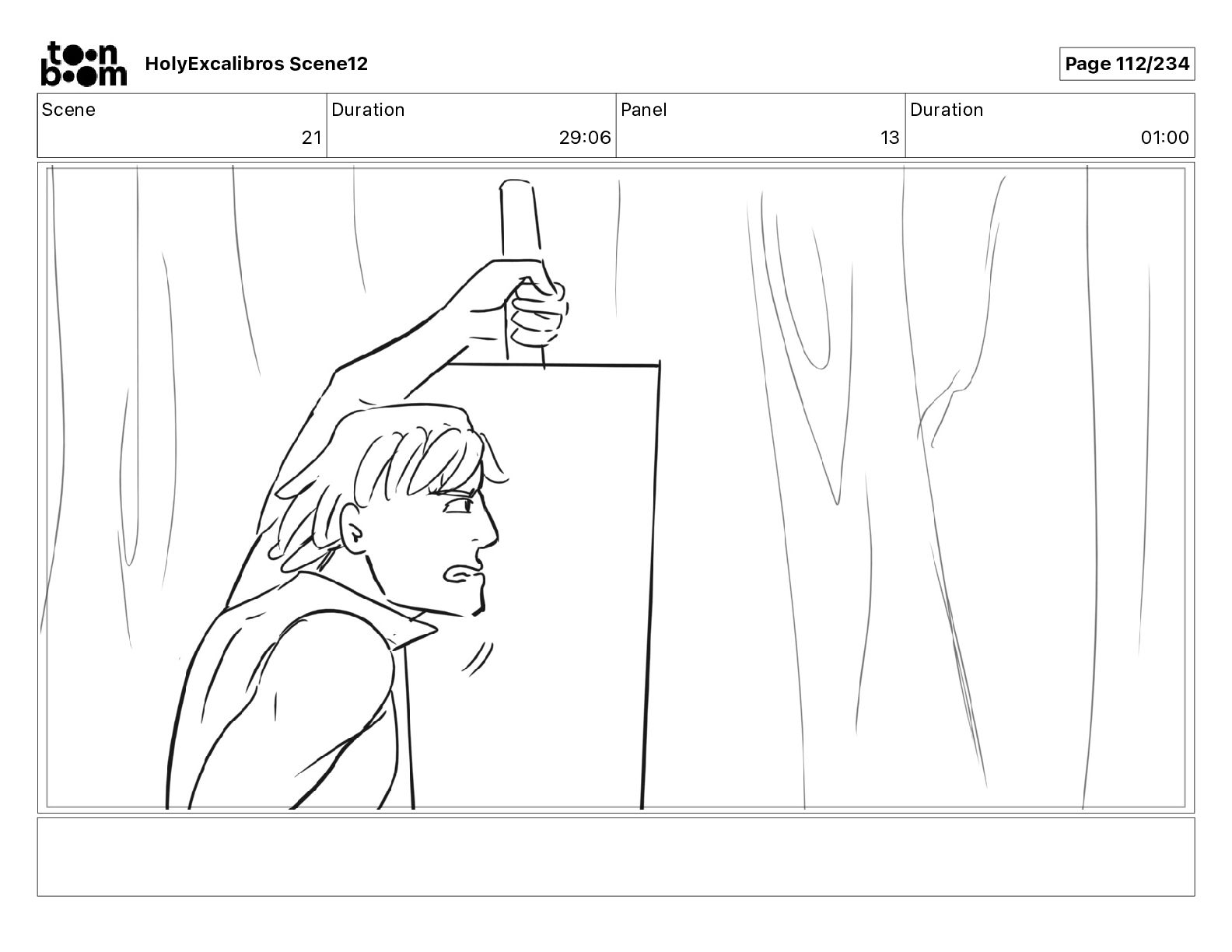The width and height of the screenshot is (1232, 952).
Task: Click the panel duration 01:00 cell
Action: 1050,125
